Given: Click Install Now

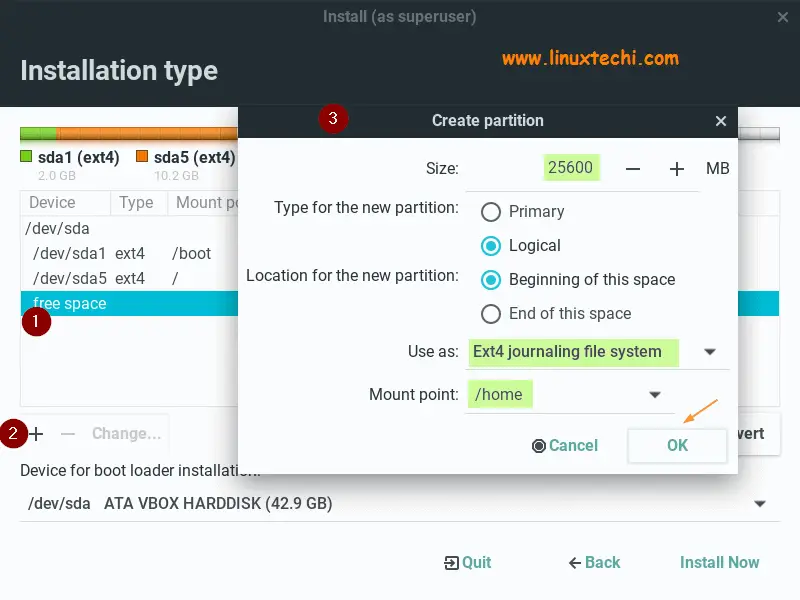Looking at the screenshot, I should 719,562.
